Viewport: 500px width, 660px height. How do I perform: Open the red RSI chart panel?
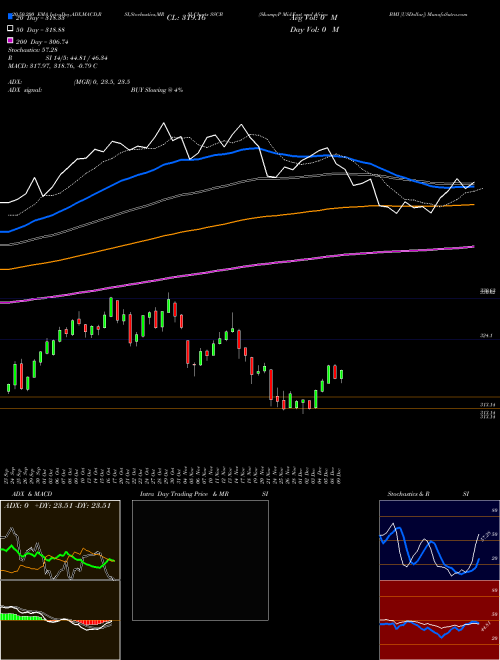[x=439, y=620]
